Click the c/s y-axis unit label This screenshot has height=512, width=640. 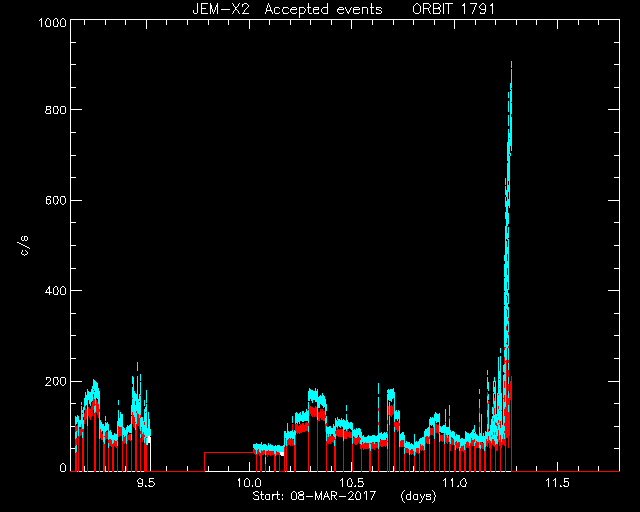tap(25, 245)
